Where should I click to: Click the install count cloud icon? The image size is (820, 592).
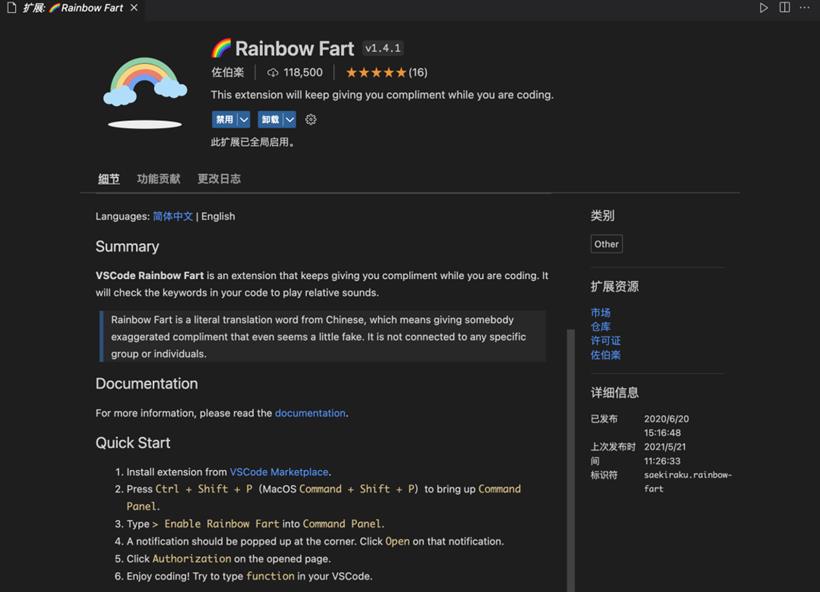[x=272, y=73]
